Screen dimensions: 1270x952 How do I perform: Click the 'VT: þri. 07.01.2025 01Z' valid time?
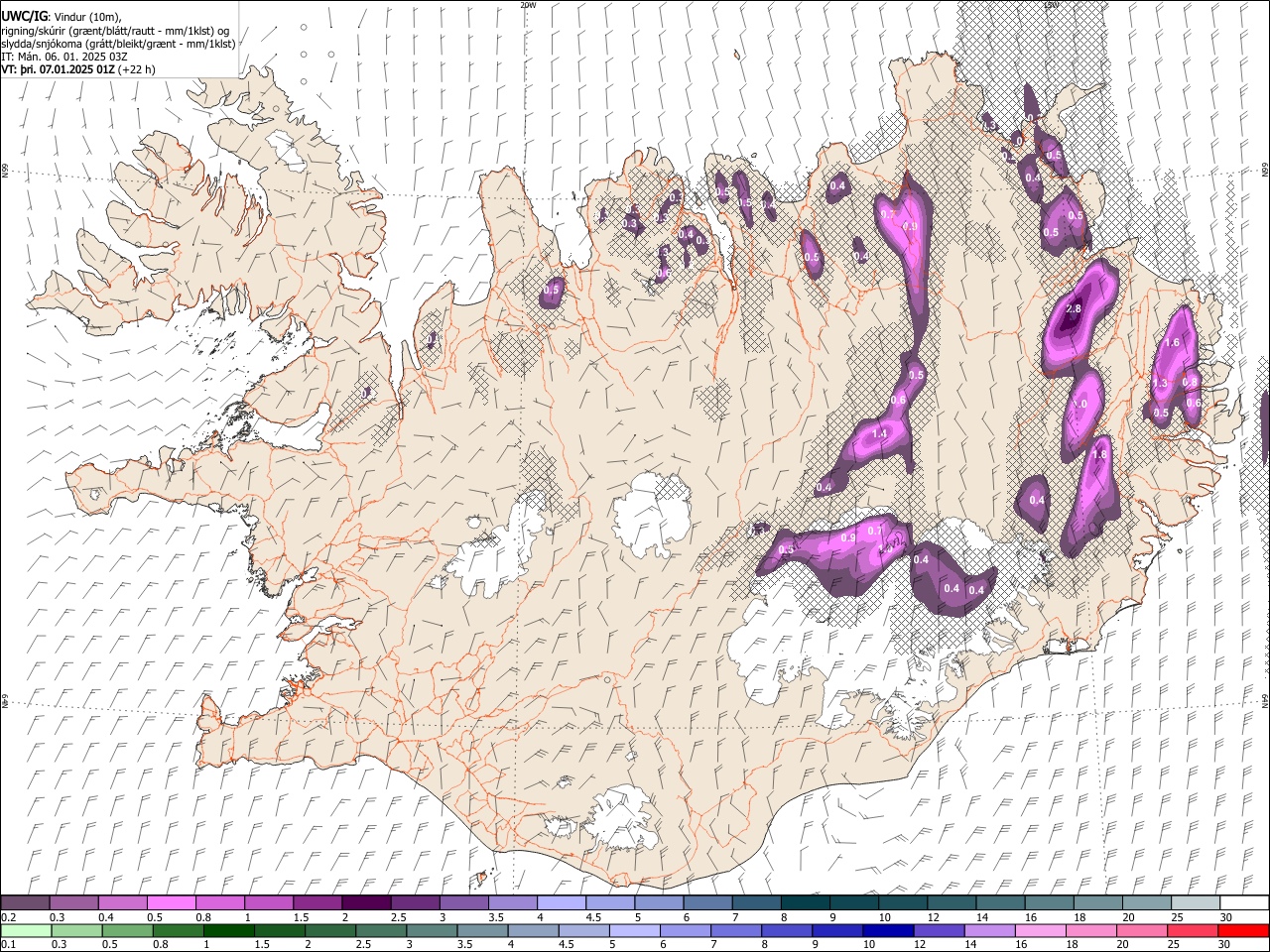pyautogui.click(x=59, y=69)
